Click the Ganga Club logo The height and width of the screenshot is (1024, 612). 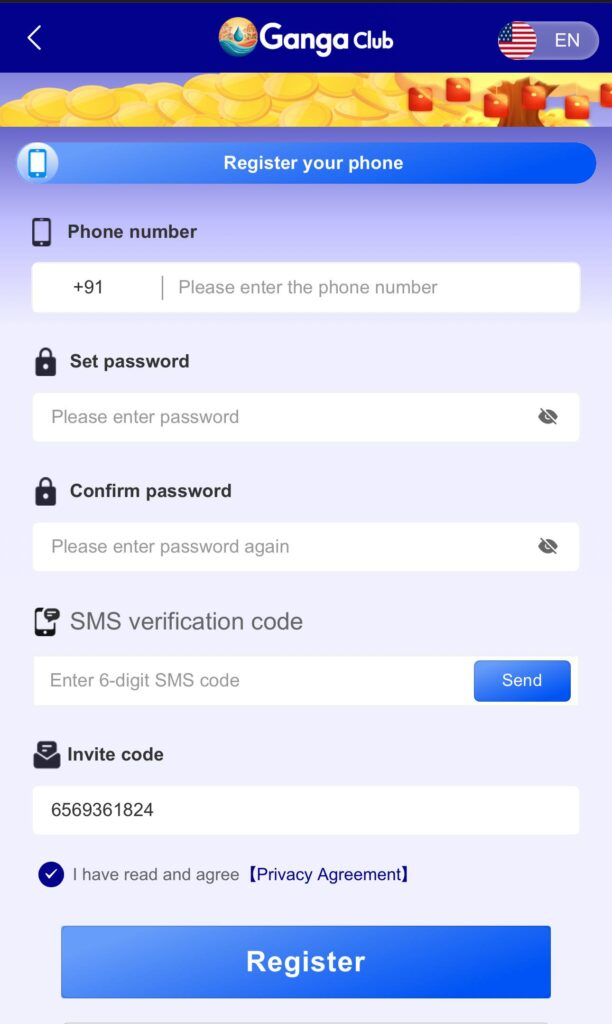(306, 38)
